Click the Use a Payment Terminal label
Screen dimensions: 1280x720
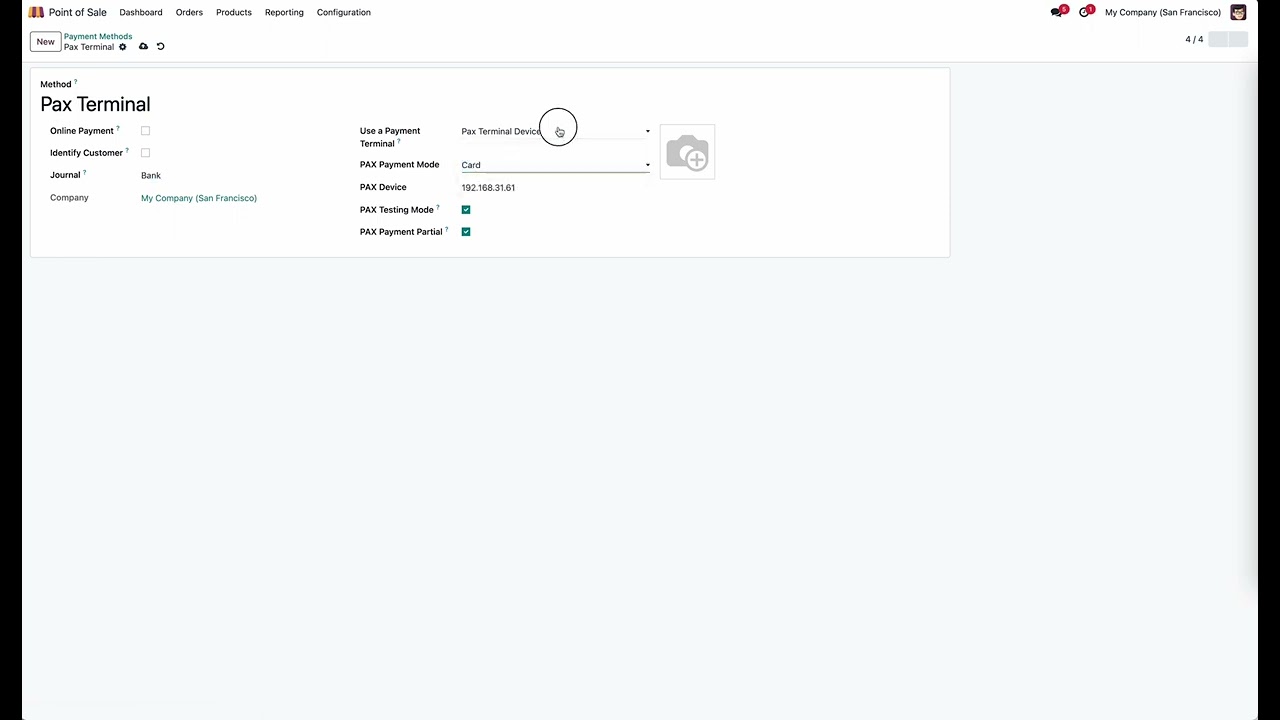click(390, 137)
